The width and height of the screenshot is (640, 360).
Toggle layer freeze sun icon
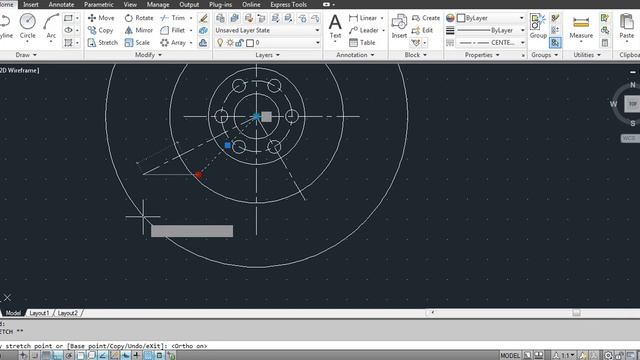(x=230, y=42)
